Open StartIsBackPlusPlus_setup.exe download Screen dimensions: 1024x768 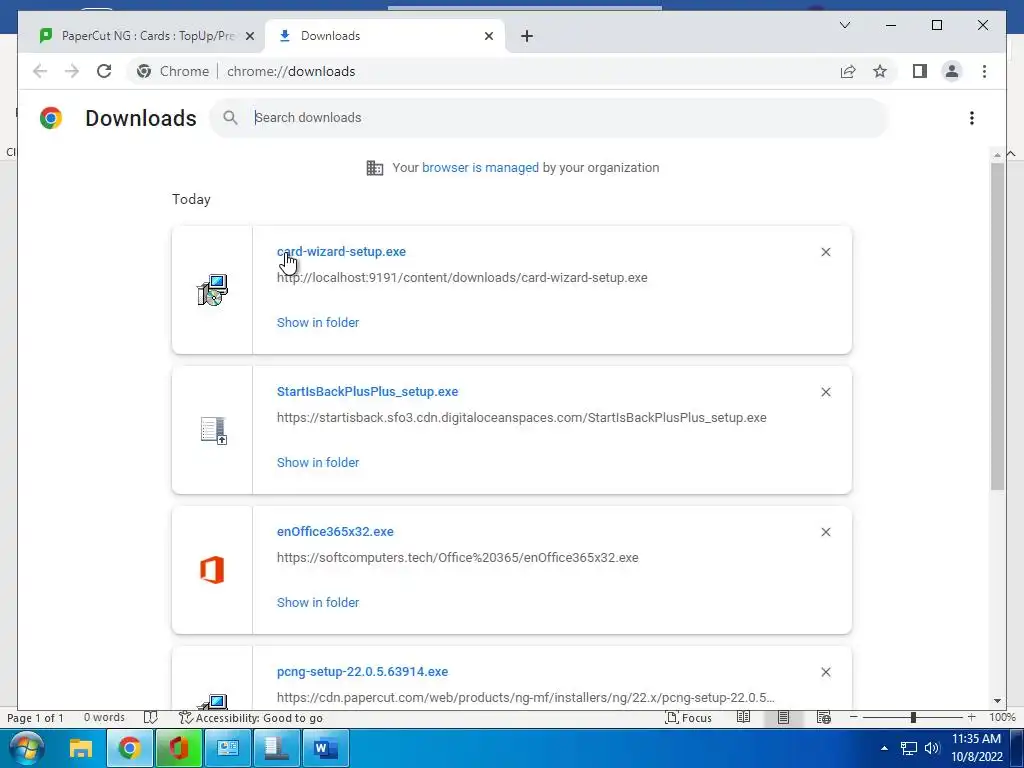click(x=367, y=392)
